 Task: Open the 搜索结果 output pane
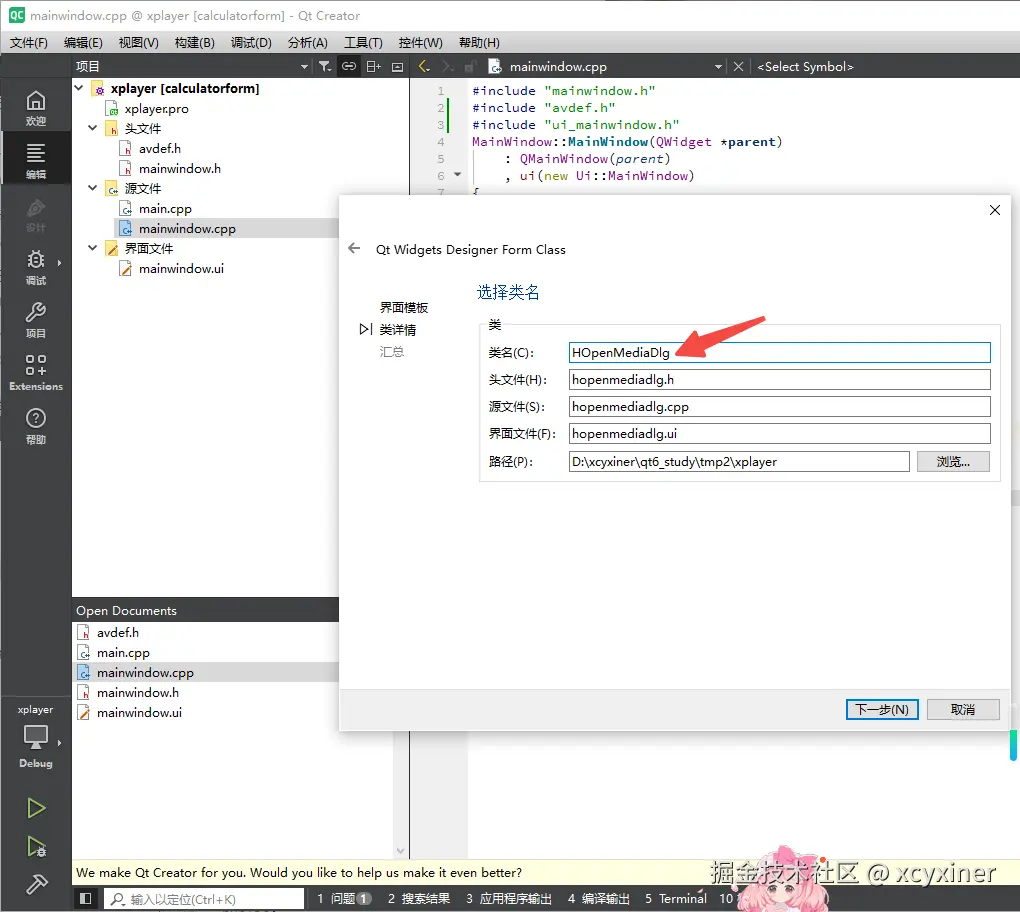[419, 898]
